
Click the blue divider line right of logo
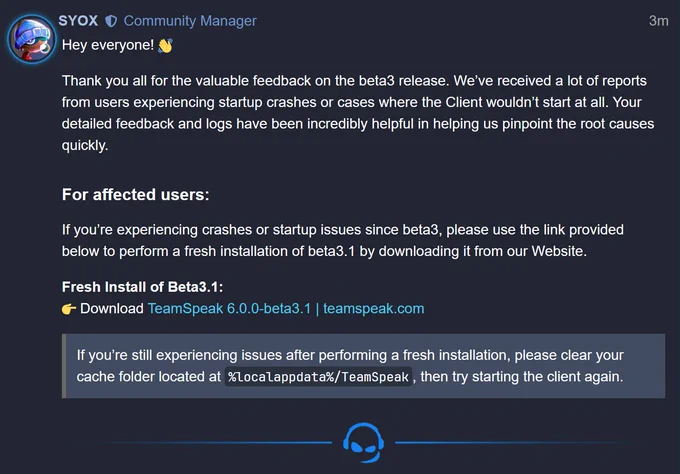[512, 443]
